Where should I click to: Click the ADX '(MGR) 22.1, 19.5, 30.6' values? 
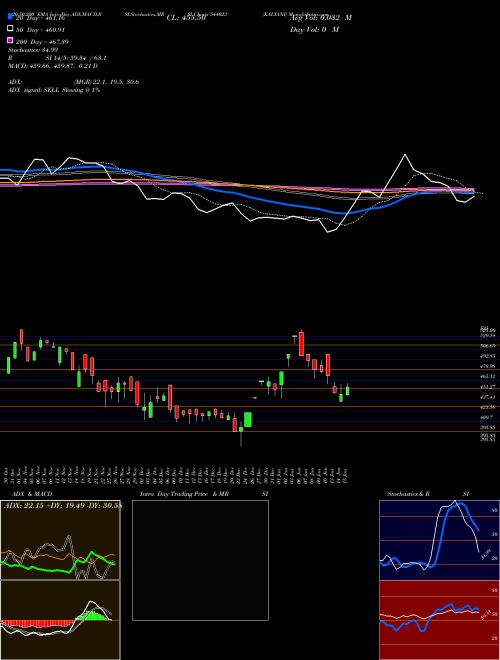click(106, 82)
